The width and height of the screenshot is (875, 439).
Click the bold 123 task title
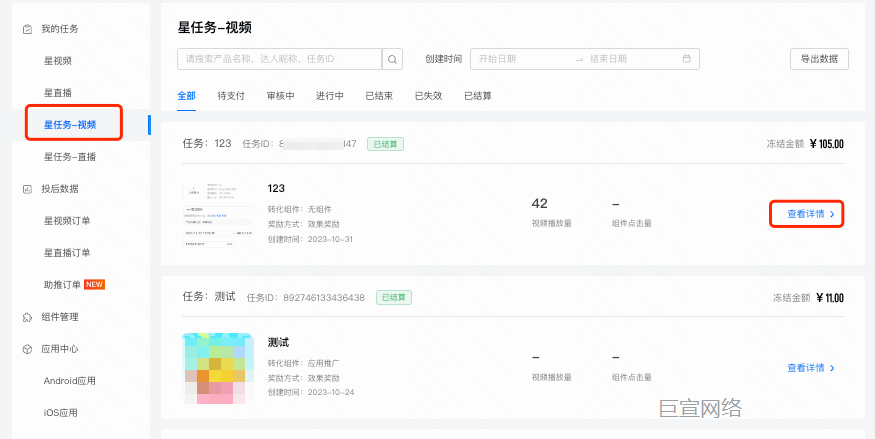(x=276, y=189)
